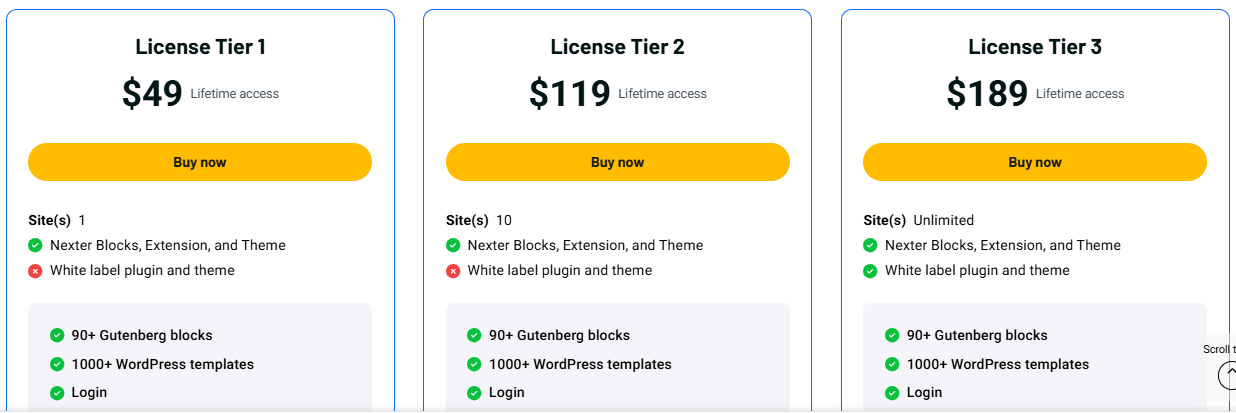
Task: Click green check beside White label in Tier 3
Action: 870,271
